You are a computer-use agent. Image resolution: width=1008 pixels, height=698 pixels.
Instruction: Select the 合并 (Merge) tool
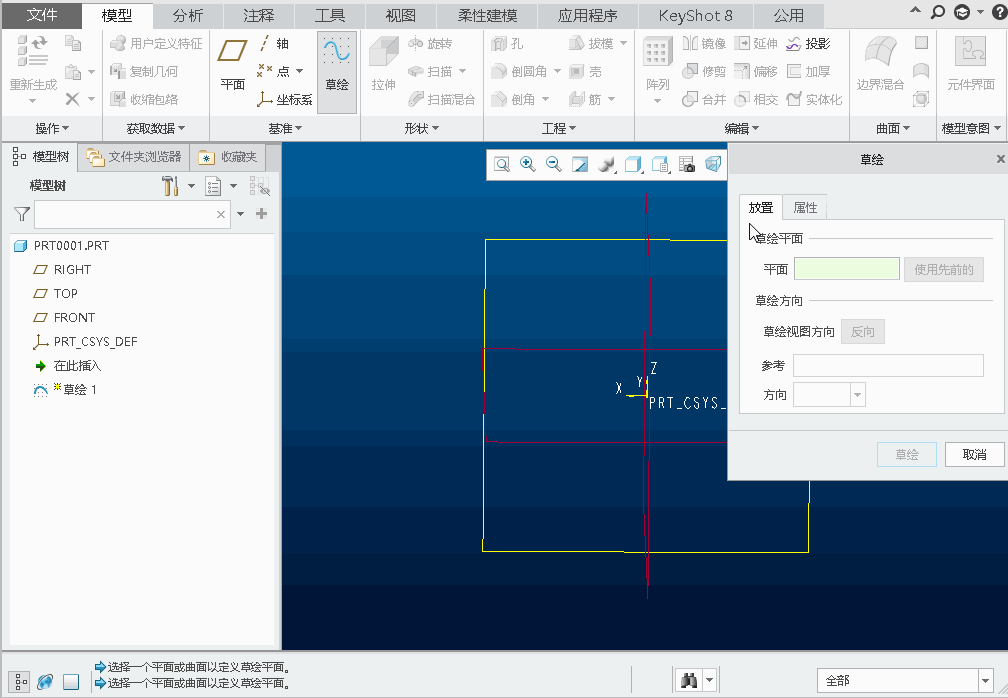[703, 99]
